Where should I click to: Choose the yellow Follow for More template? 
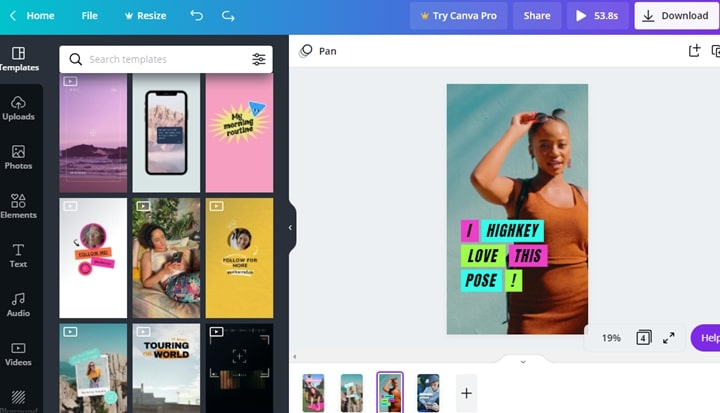point(239,258)
